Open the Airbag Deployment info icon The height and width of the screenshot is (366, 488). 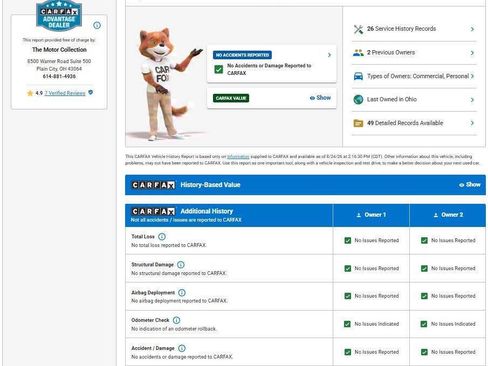(x=182, y=293)
